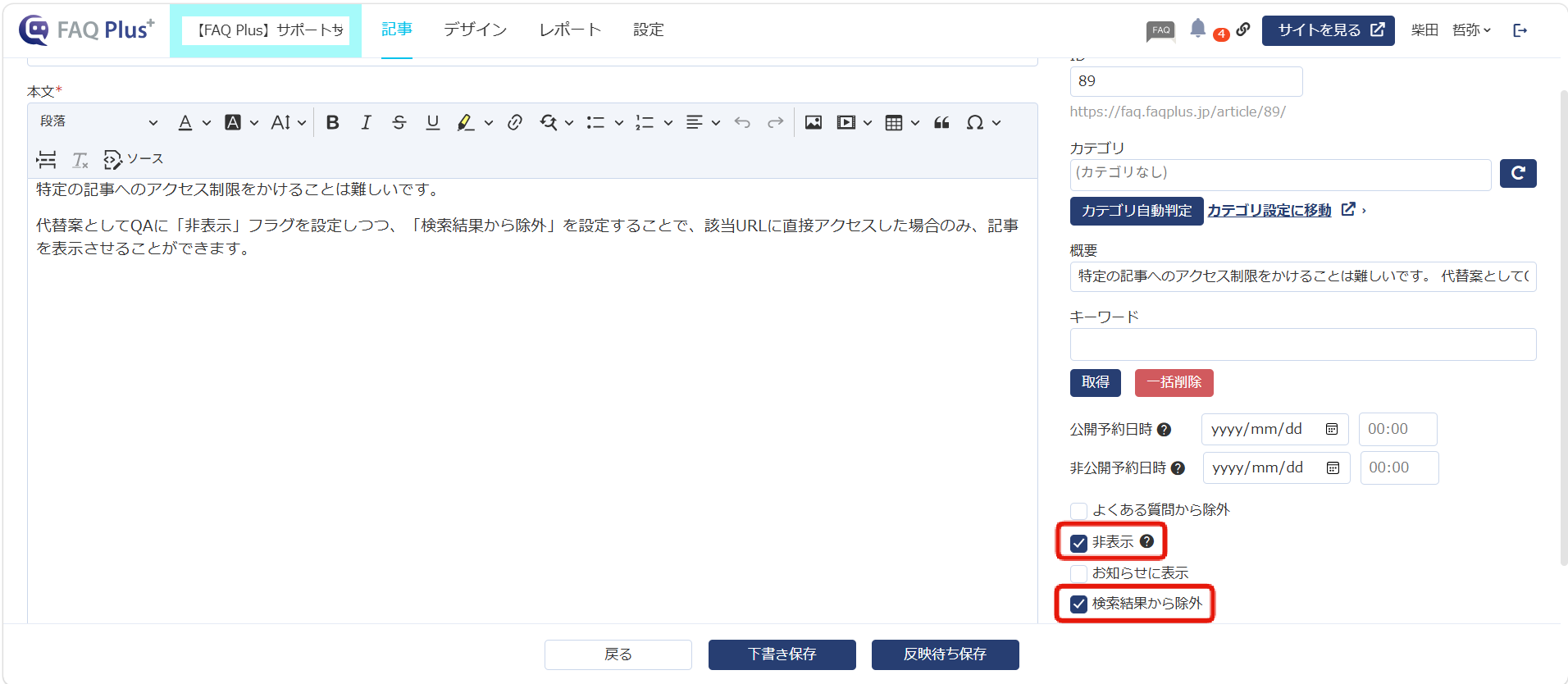Expand font color dropdown arrow

tap(207, 123)
